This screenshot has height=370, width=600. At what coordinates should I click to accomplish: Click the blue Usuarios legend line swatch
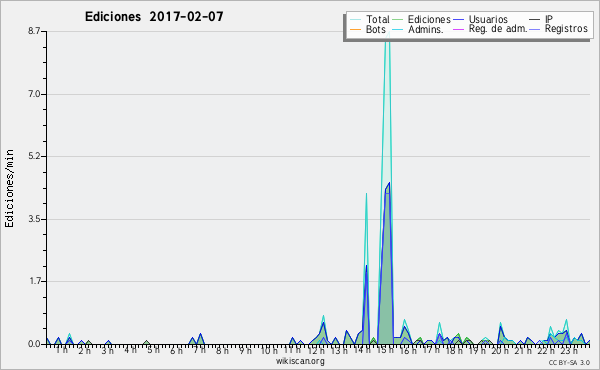(x=458, y=20)
